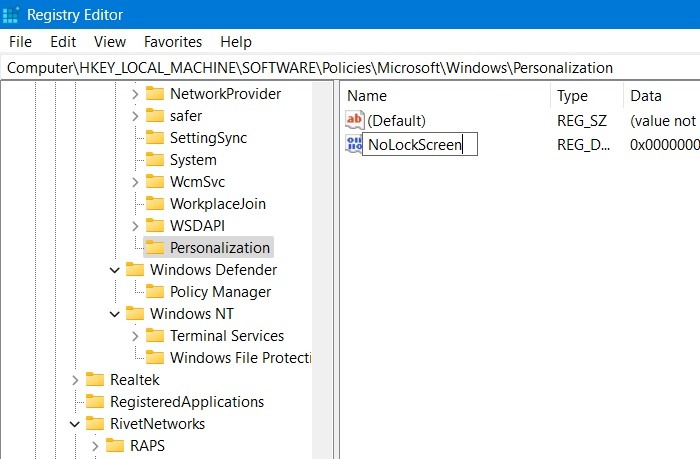700x459 pixels.
Task: Select the Terminal Services folder icon
Action: [x=155, y=335]
